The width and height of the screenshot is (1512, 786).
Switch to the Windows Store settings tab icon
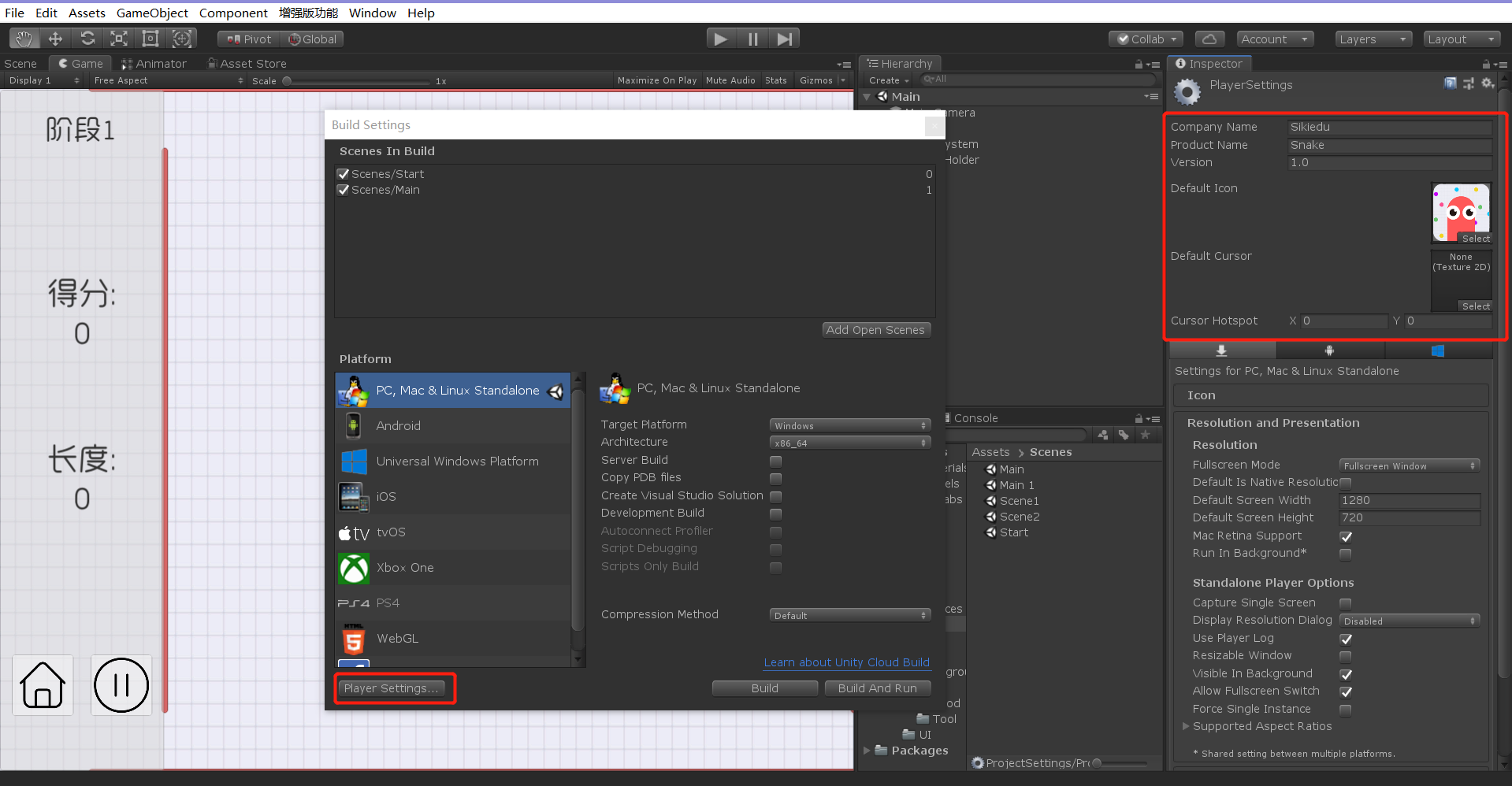pos(1438,350)
